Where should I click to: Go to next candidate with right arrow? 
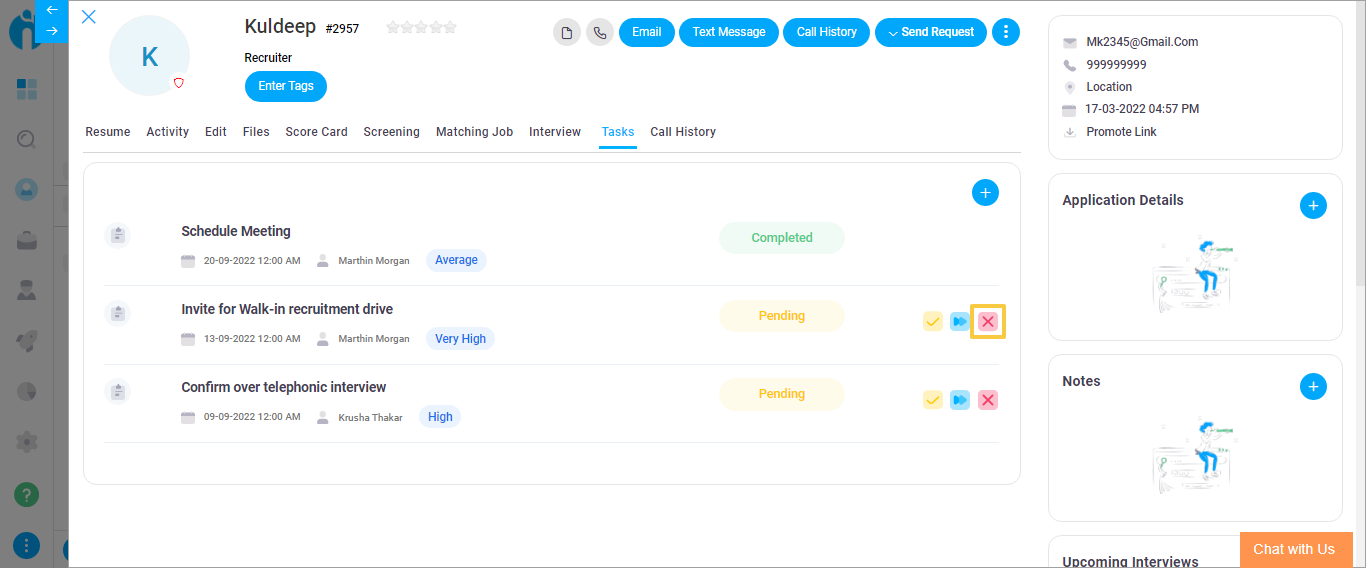coord(52,31)
